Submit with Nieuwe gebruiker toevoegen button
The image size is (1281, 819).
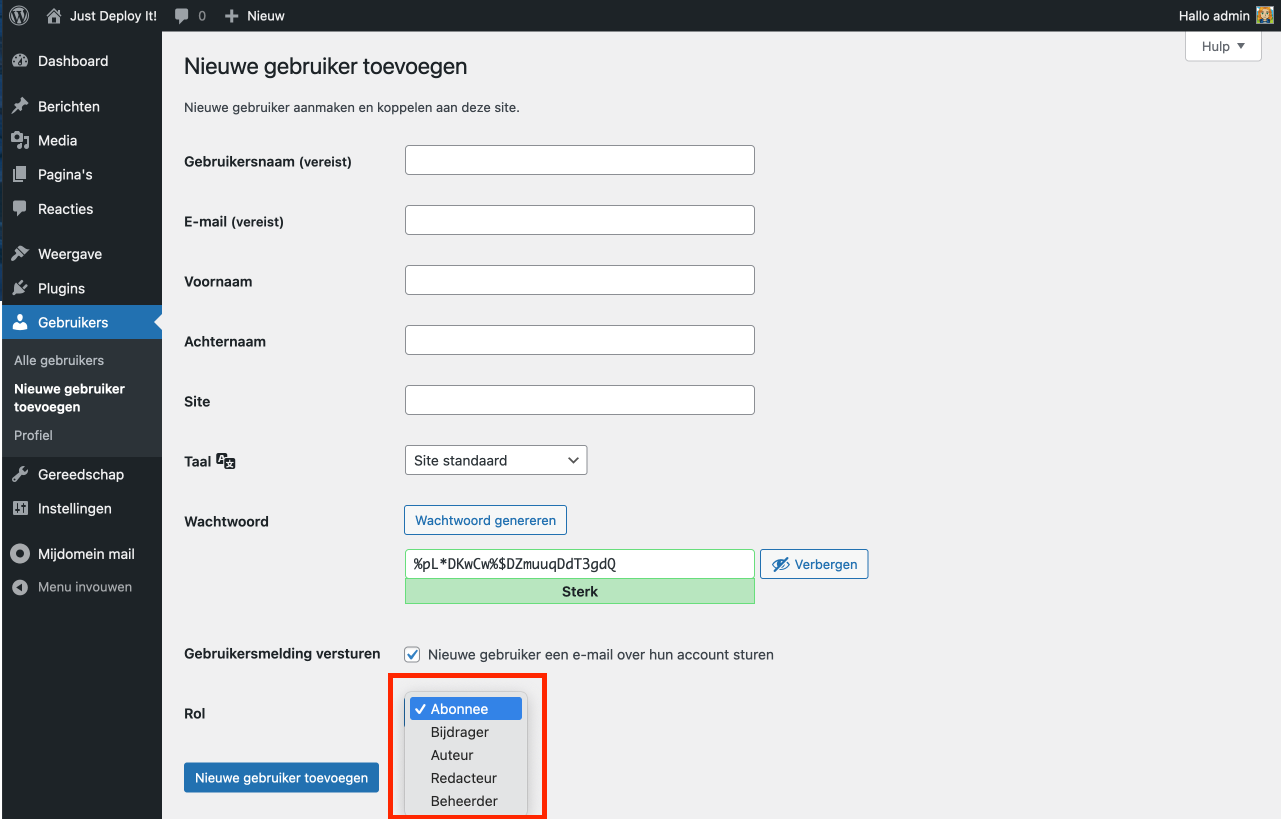(x=281, y=777)
